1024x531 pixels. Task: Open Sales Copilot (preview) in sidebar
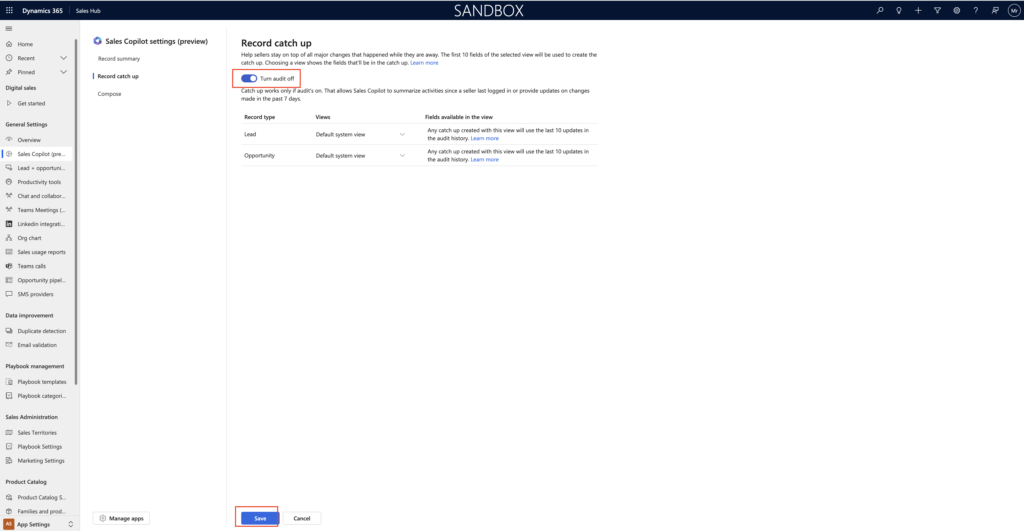[38, 154]
